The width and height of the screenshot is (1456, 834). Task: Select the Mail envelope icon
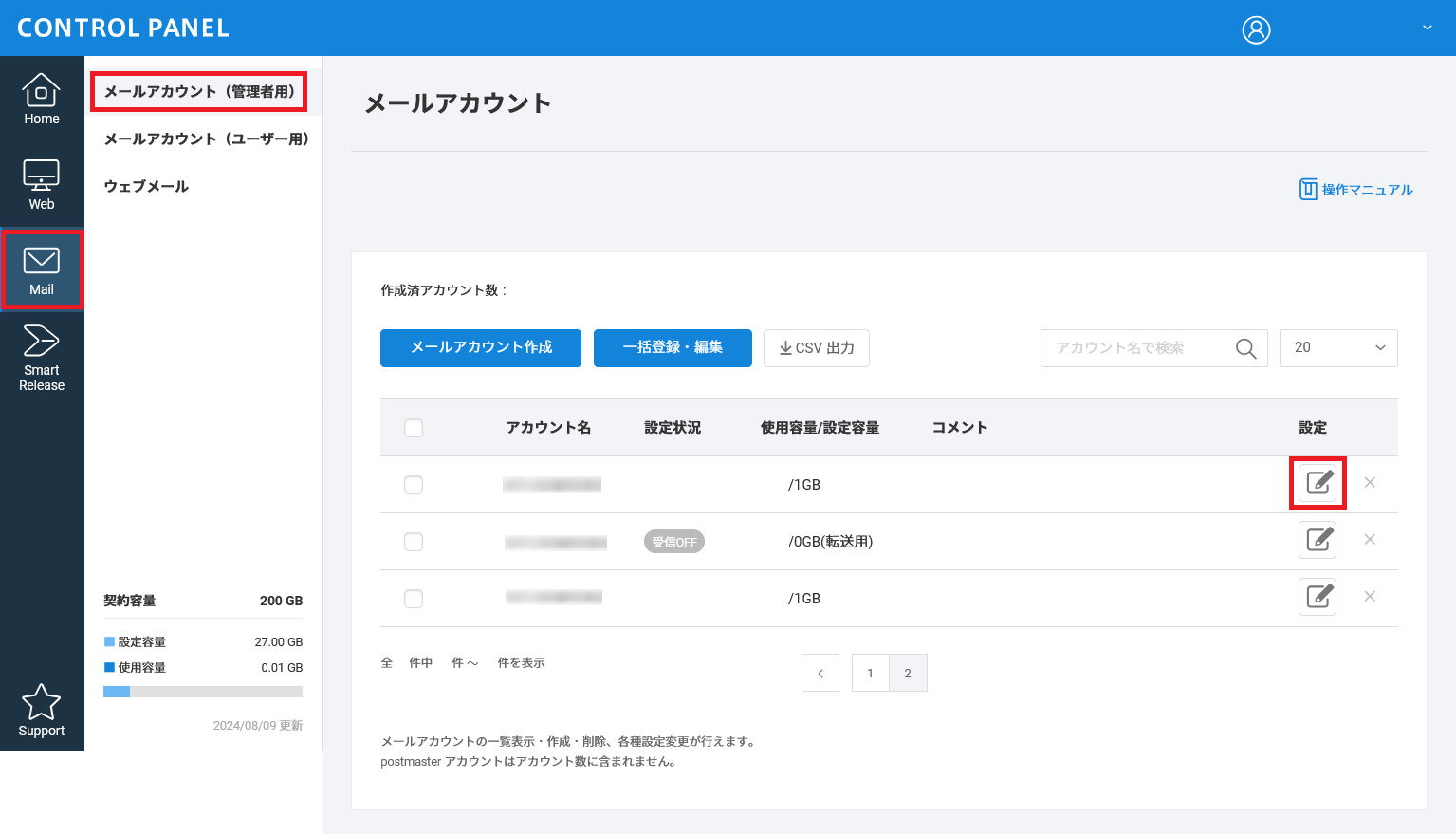[42, 261]
